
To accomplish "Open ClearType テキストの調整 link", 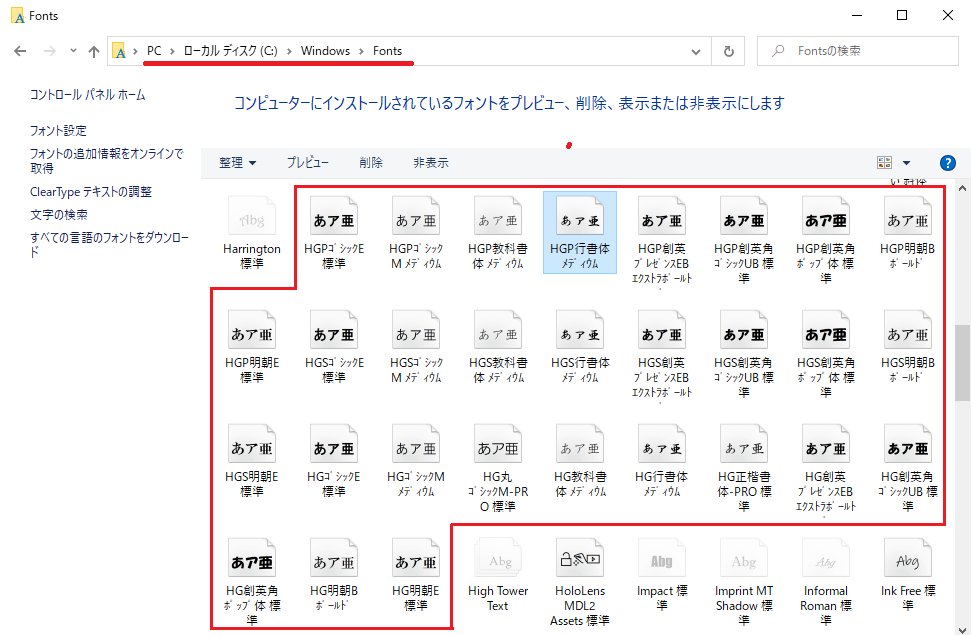I will (91, 192).
